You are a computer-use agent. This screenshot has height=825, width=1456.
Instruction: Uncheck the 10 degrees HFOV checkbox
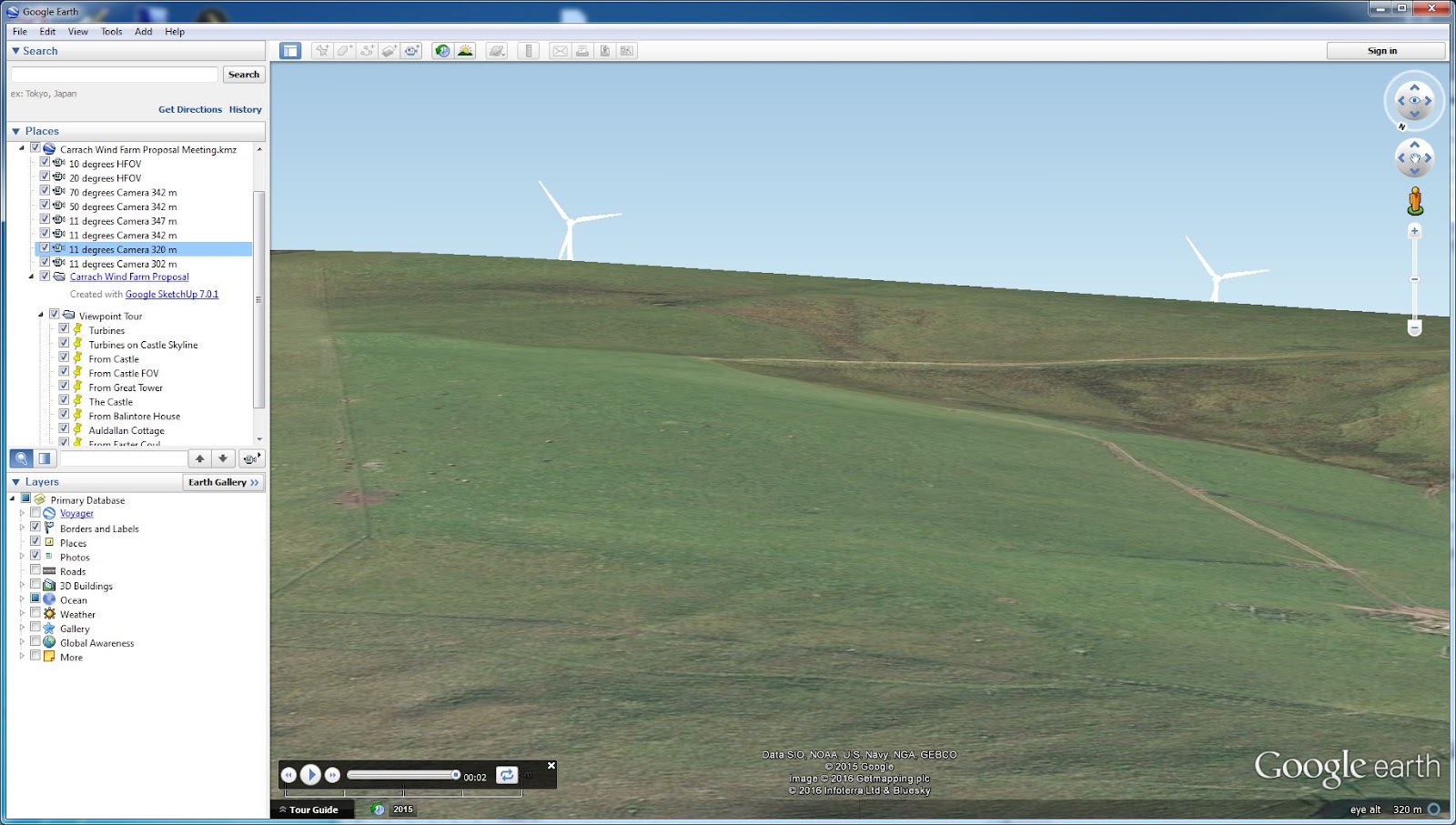click(45, 162)
